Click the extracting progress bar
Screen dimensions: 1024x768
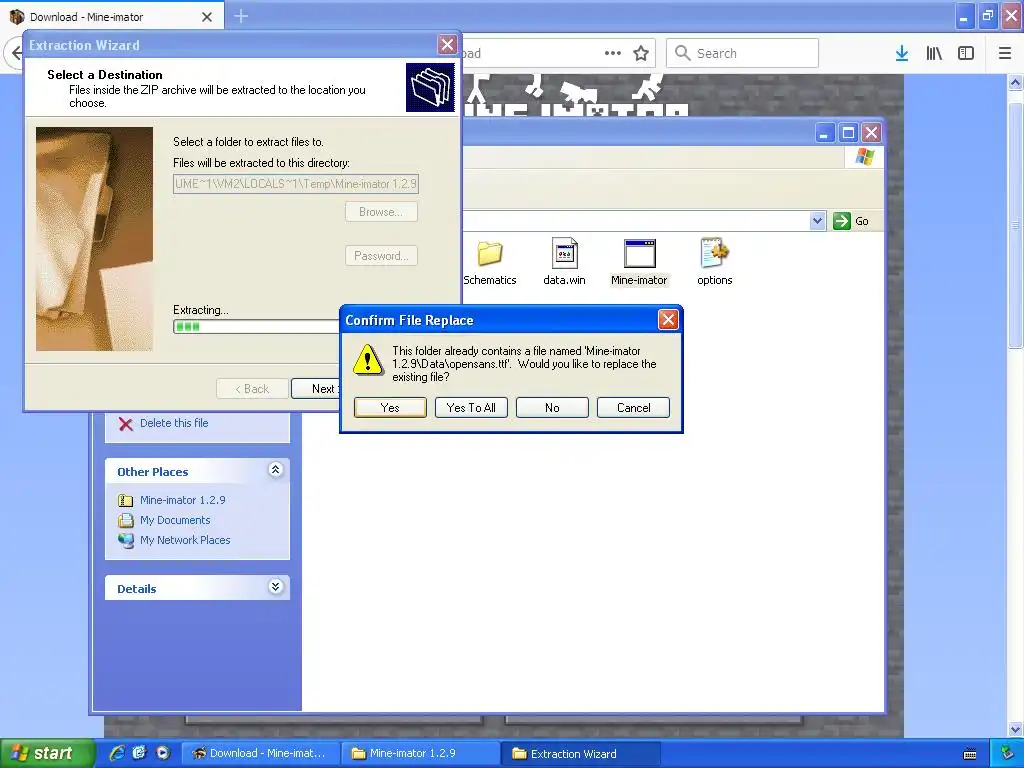tap(256, 327)
